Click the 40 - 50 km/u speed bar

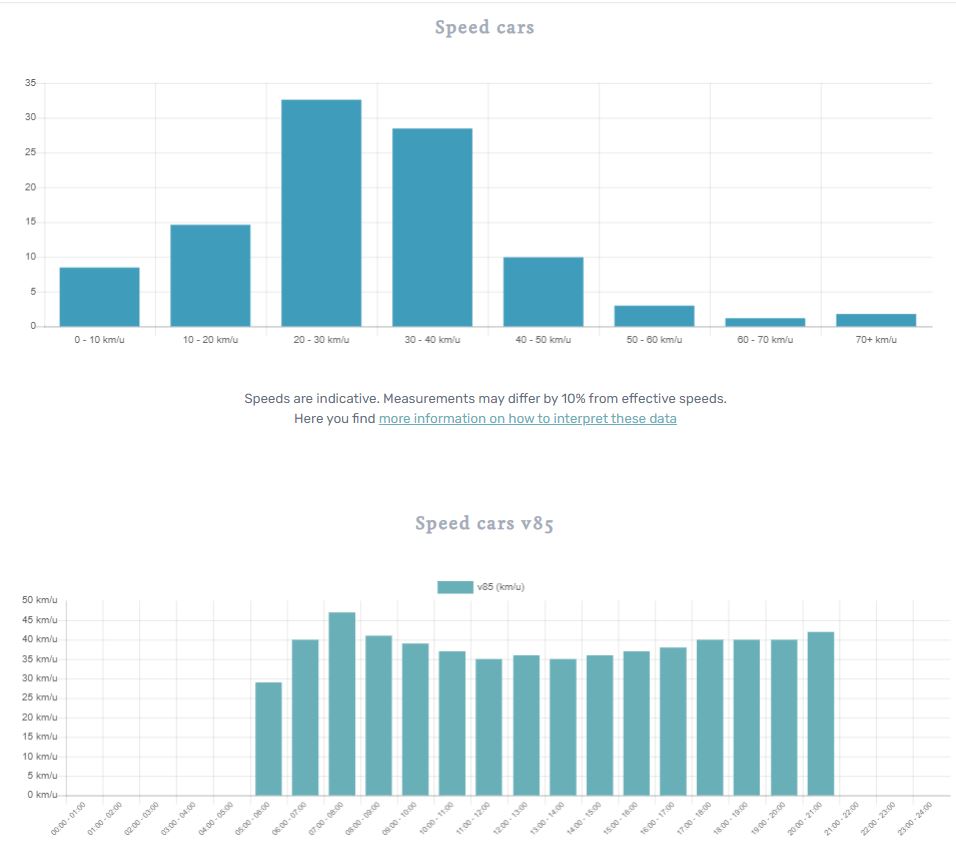point(543,292)
